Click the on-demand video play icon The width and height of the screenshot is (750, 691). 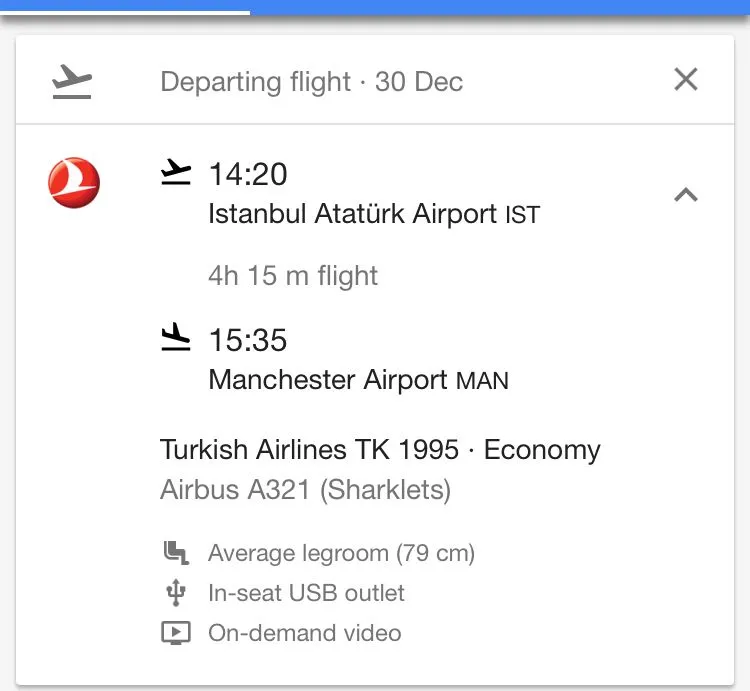pos(176,633)
